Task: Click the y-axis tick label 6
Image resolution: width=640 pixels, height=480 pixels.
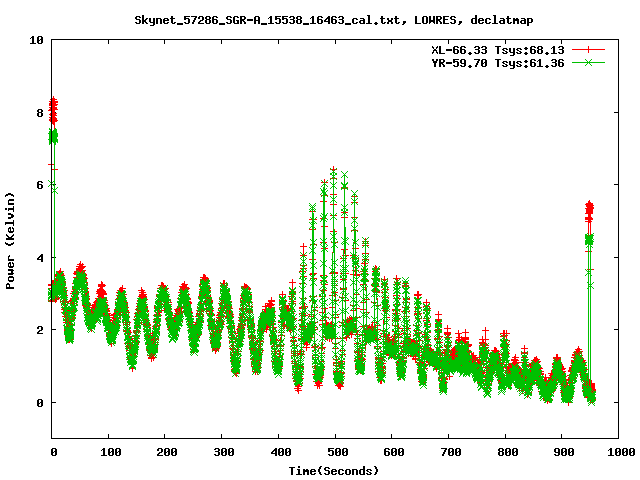Action: 40,185
